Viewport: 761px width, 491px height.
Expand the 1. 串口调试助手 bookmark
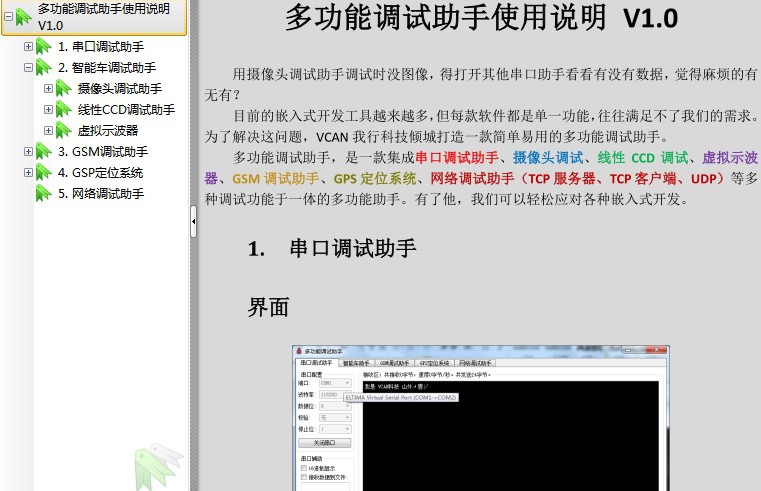point(28,47)
